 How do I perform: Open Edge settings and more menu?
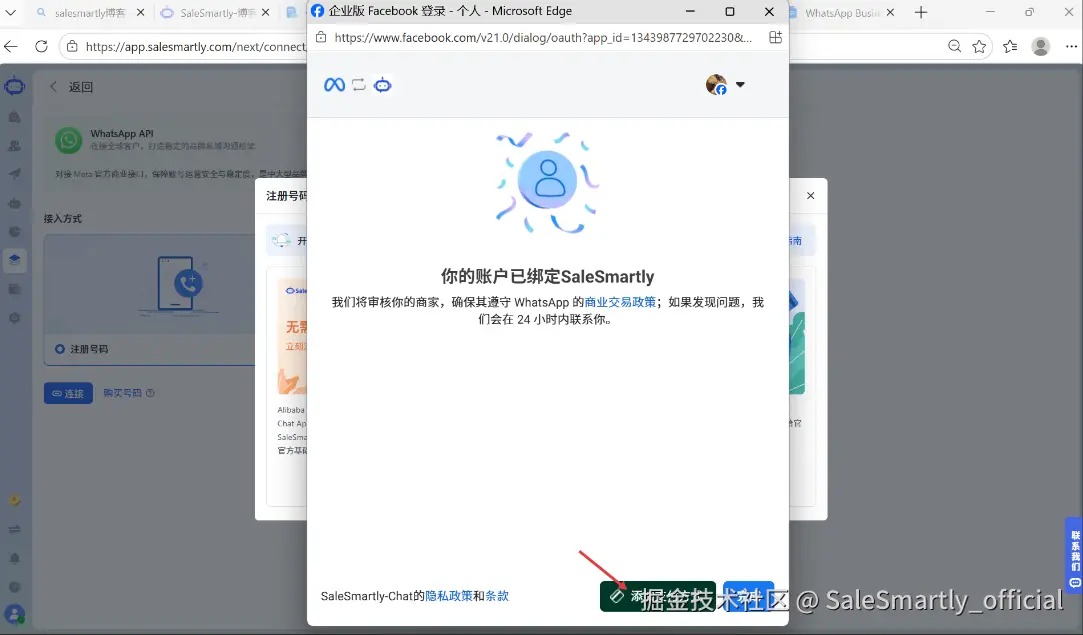[x=1071, y=46]
